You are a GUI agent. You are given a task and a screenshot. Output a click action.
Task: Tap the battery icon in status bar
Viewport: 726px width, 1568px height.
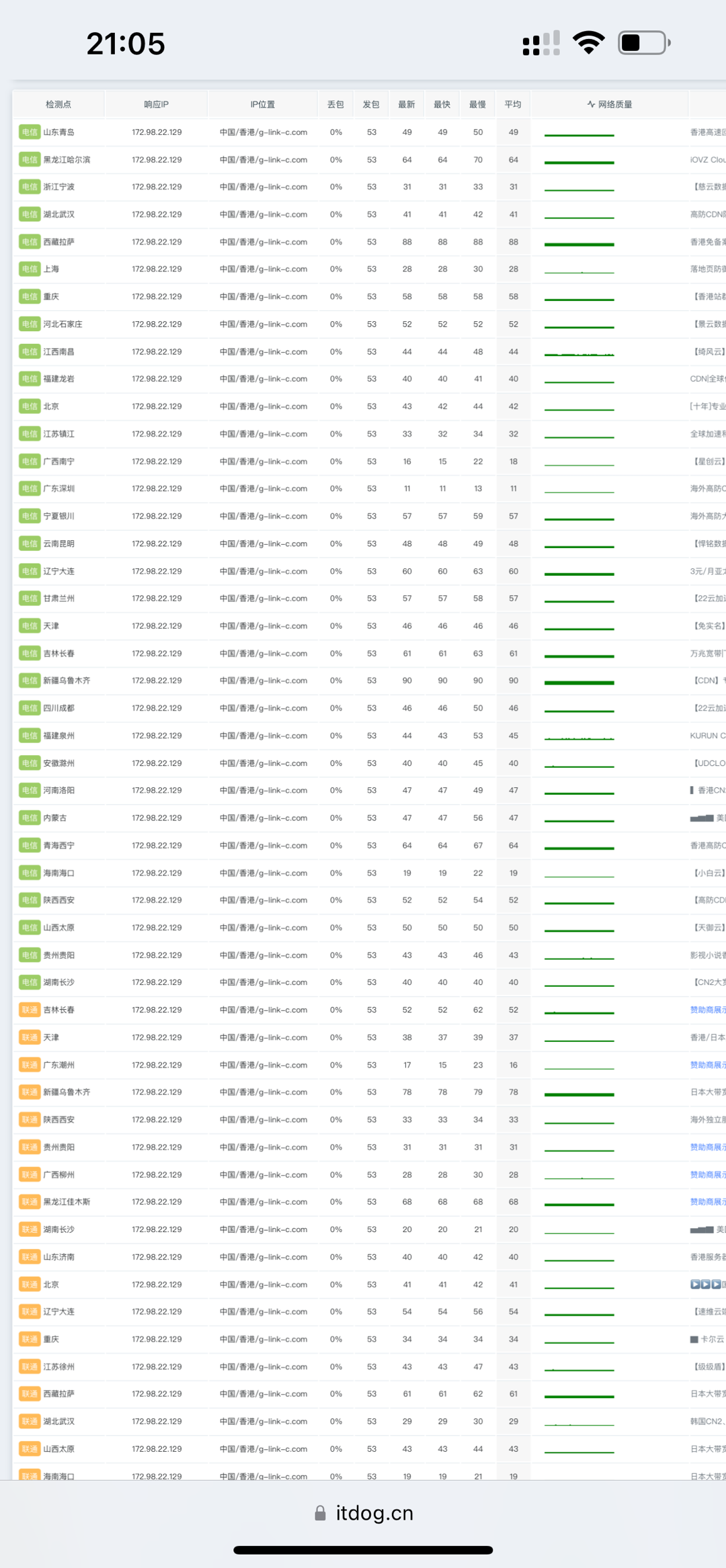click(x=643, y=43)
